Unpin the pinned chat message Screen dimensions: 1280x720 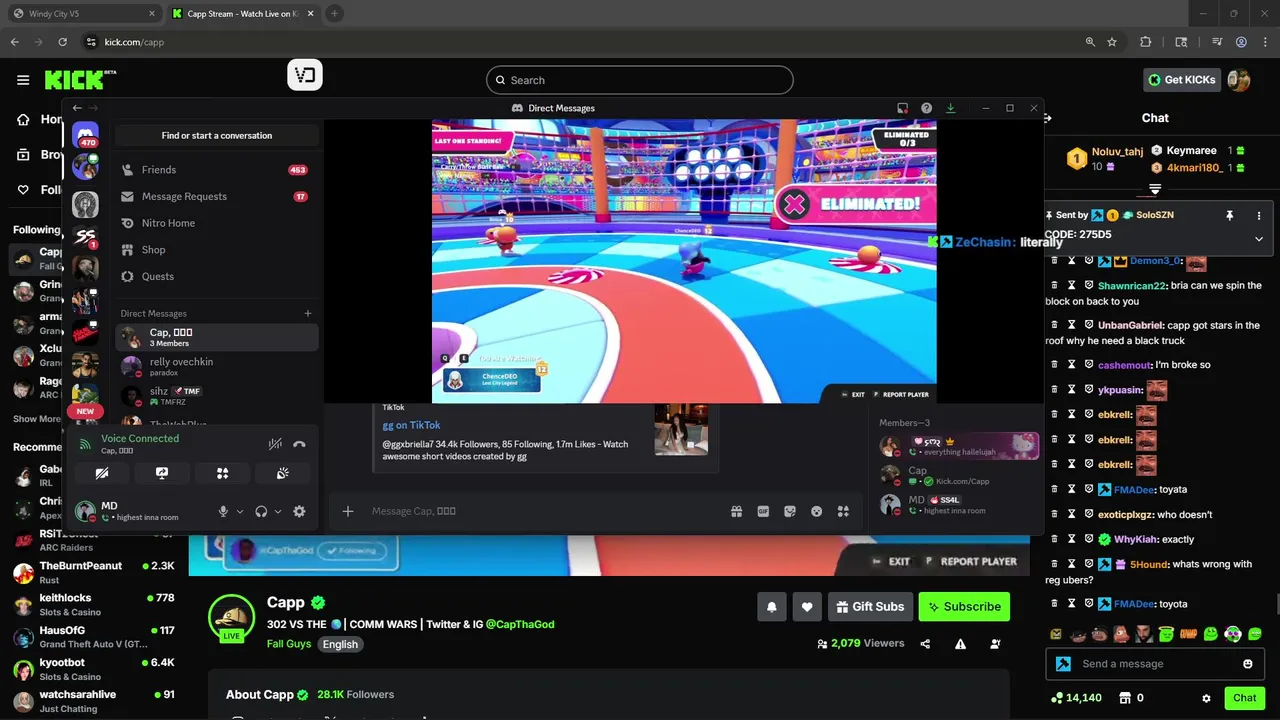click(x=1229, y=215)
